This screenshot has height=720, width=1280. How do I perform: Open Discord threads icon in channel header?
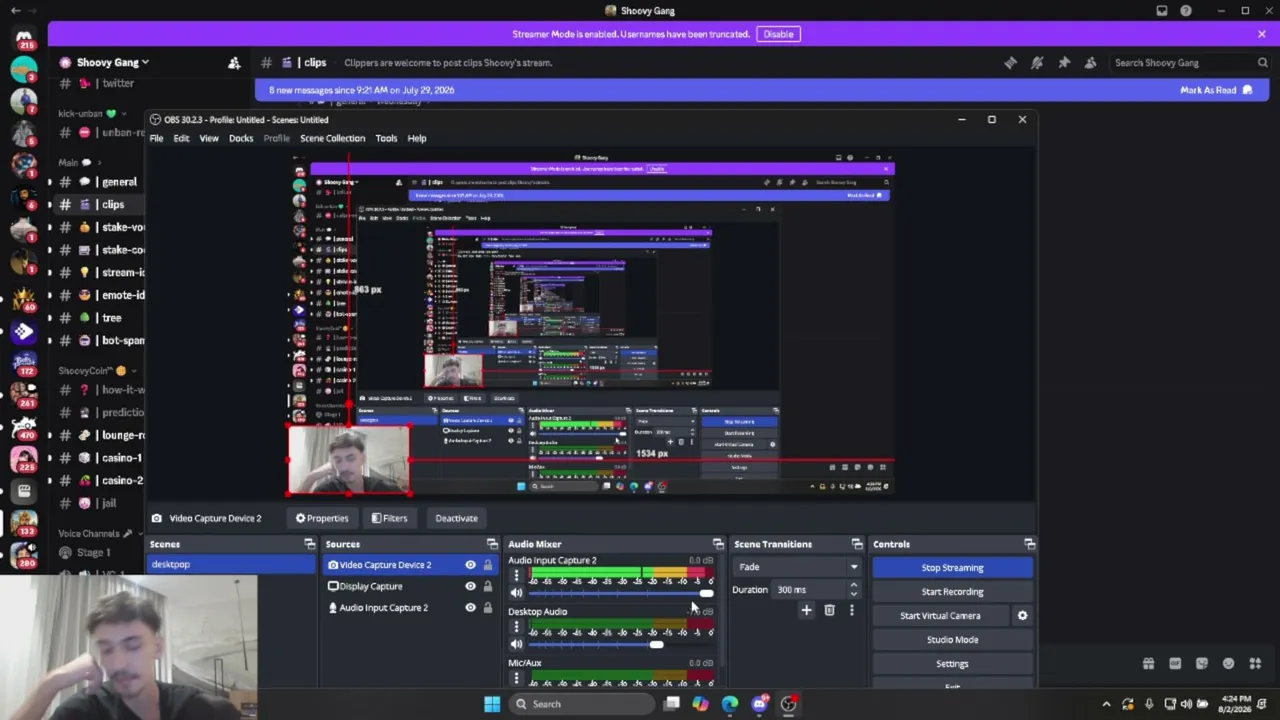coord(1010,63)
